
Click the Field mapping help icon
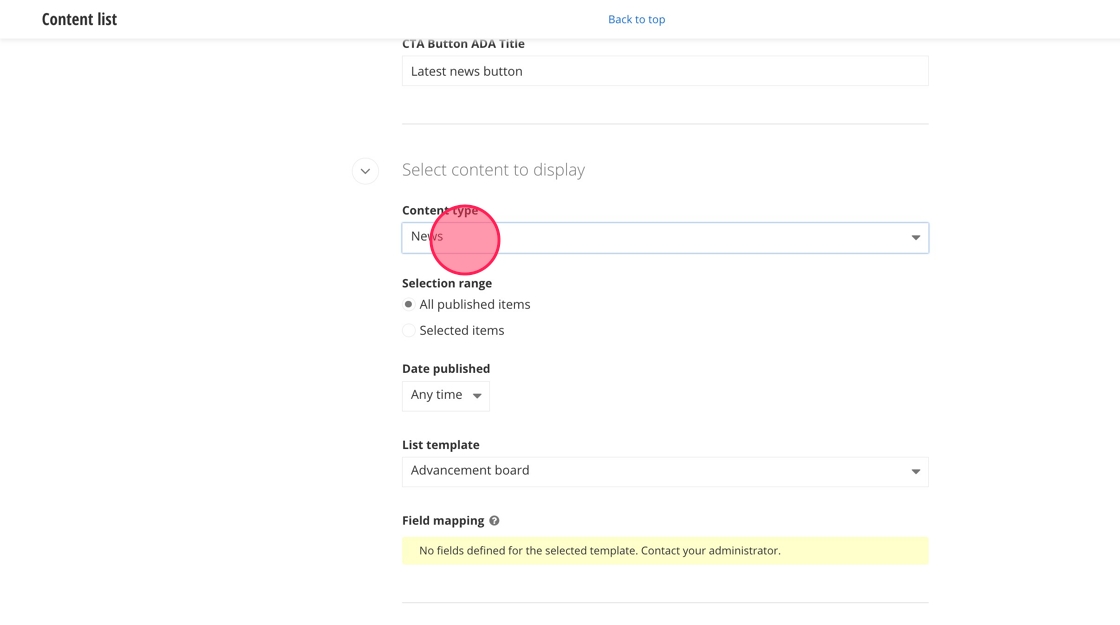[494, 521]
